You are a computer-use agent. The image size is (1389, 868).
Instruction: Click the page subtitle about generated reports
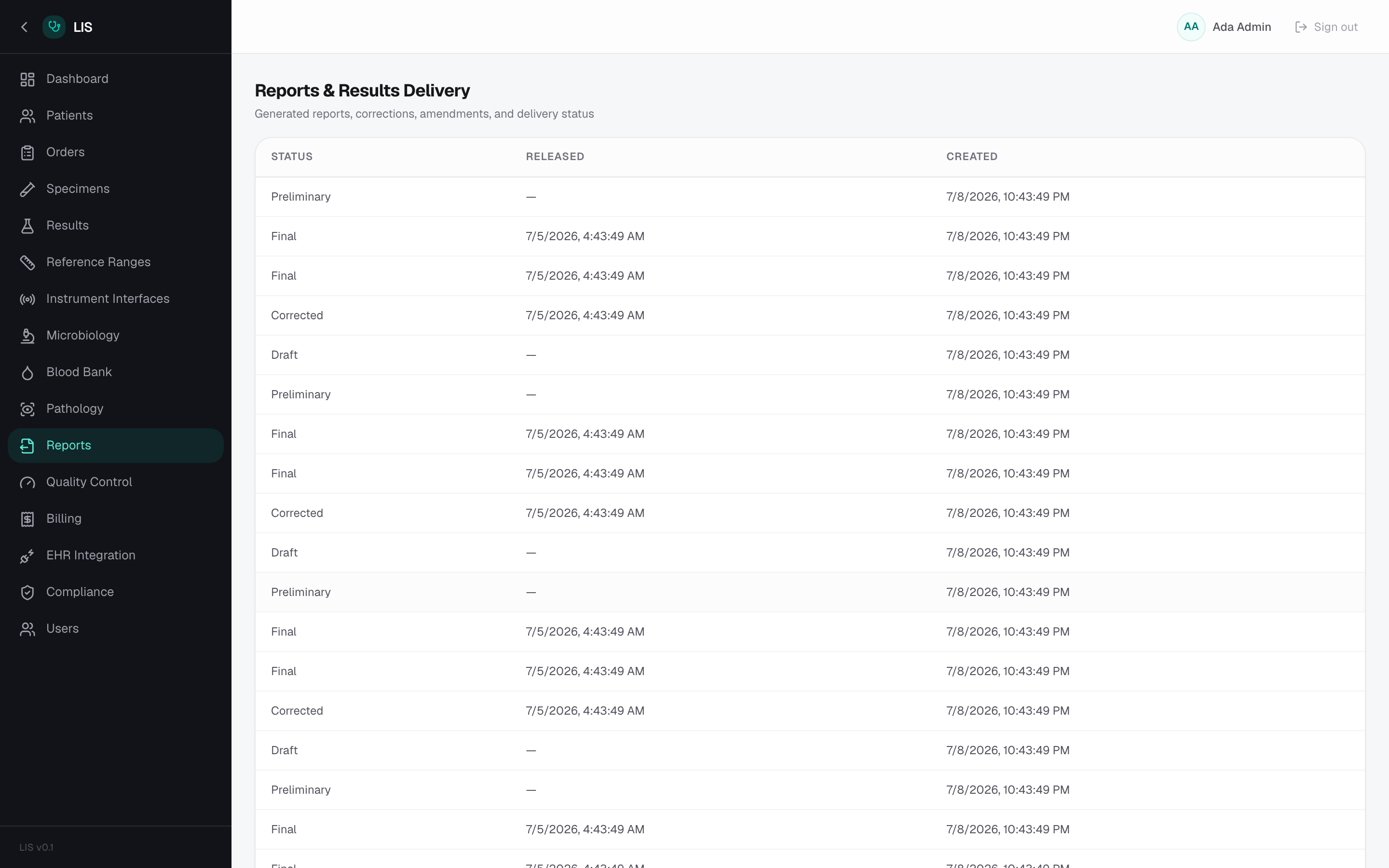coord(423,114)
